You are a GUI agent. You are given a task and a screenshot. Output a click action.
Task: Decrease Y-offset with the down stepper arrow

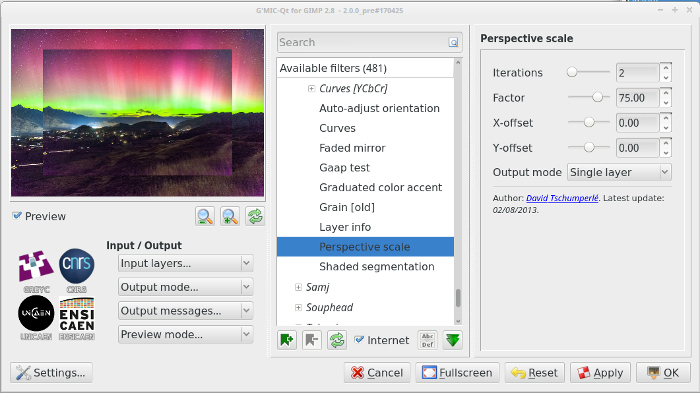point(666,153)
